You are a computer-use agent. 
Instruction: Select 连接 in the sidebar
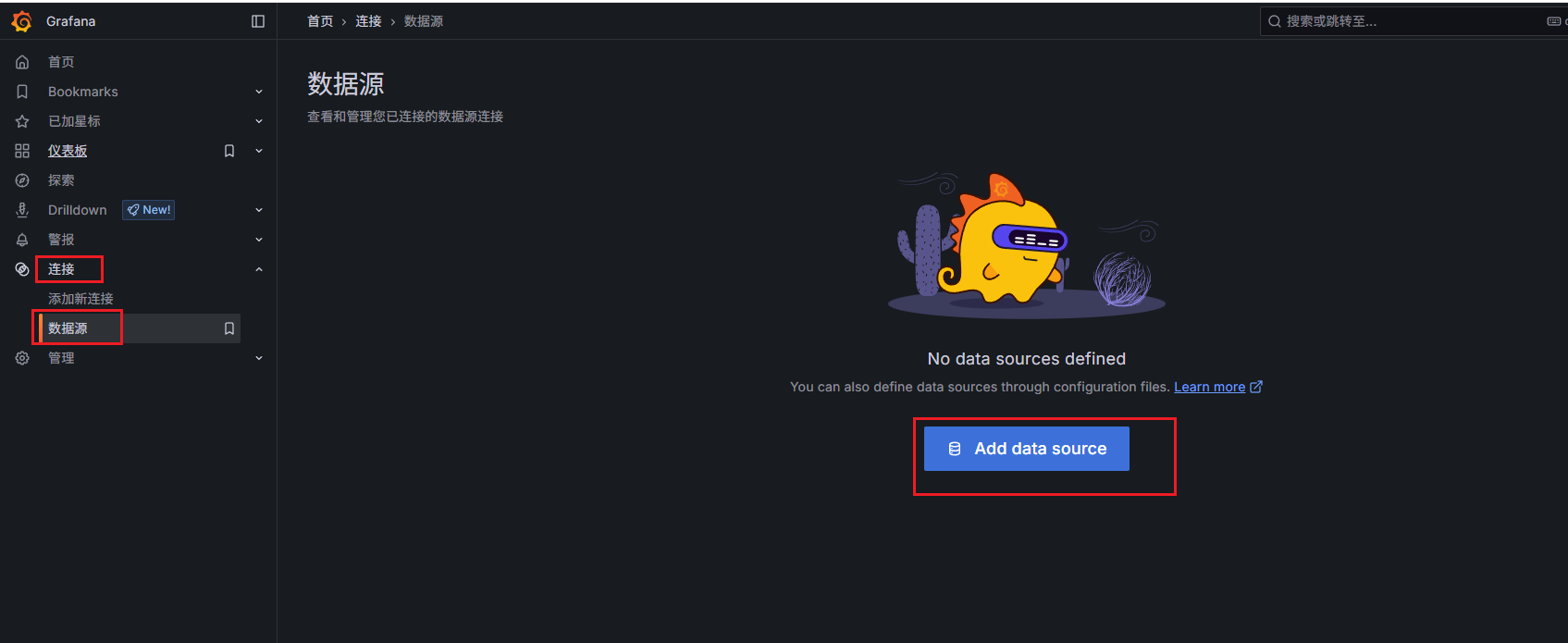point(61,269)
